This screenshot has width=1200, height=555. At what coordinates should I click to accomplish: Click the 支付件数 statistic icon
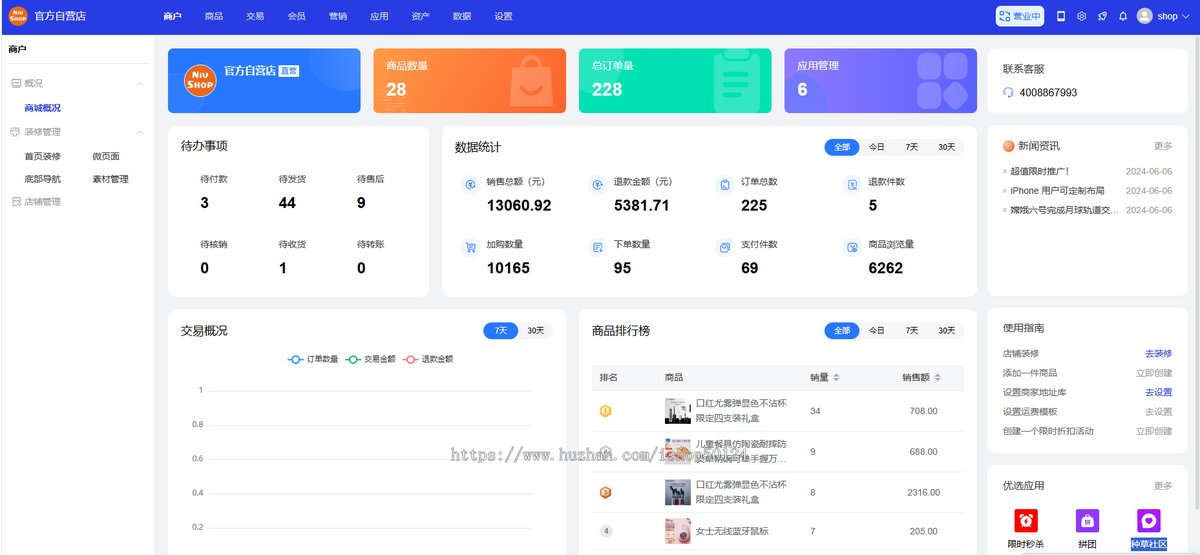(725, 247)
